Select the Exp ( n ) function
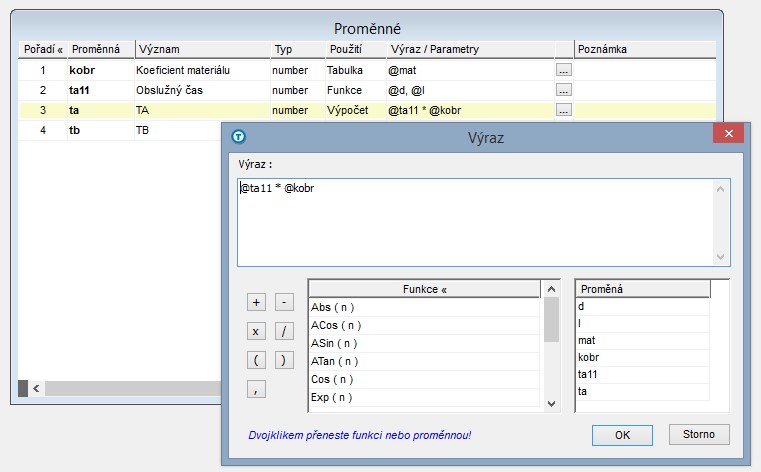Image resolution: width=761 pixels, height=472 pixels. click(x=424, y=397)
